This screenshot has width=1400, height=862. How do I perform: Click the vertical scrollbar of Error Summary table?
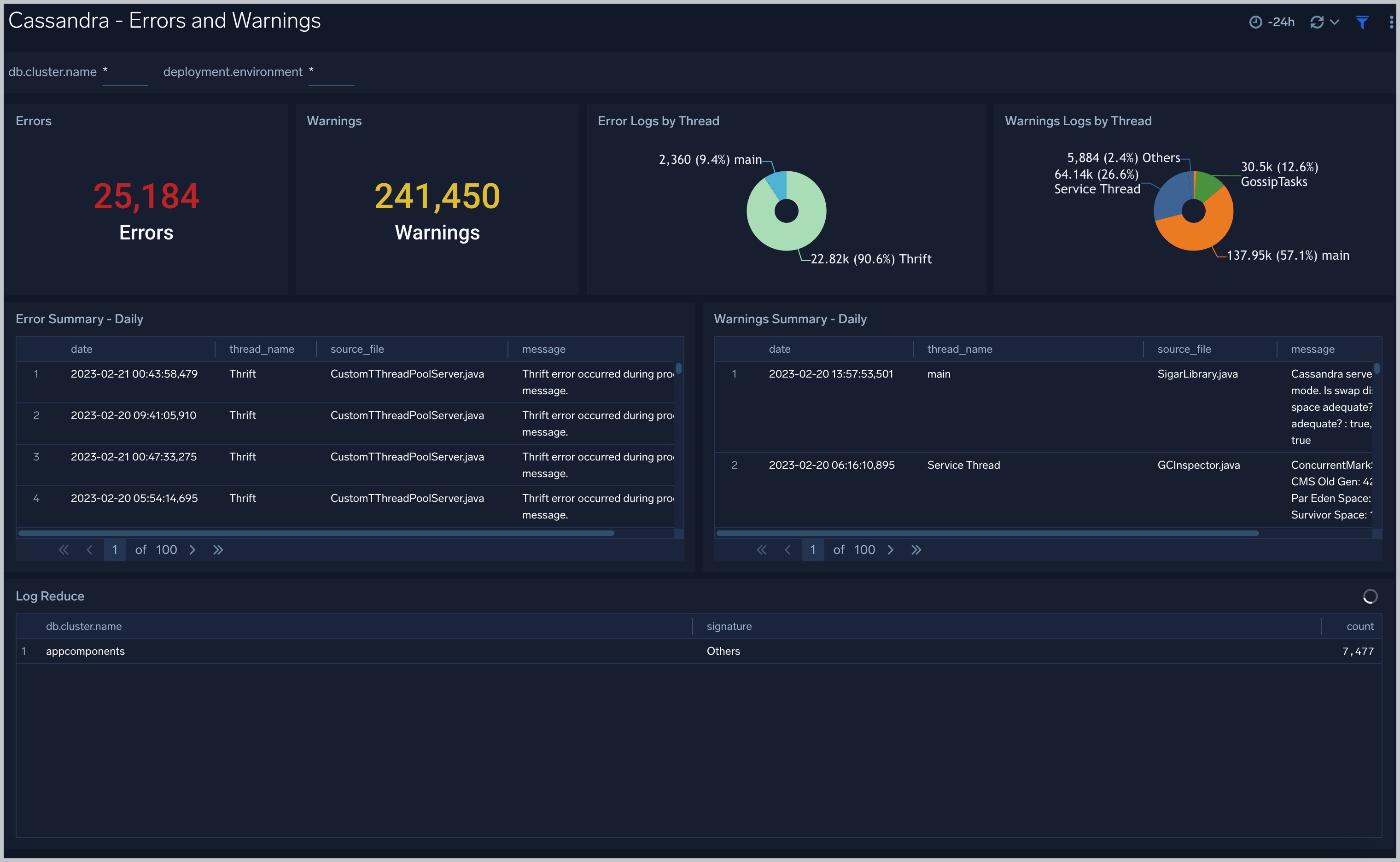tap(678, 368)
